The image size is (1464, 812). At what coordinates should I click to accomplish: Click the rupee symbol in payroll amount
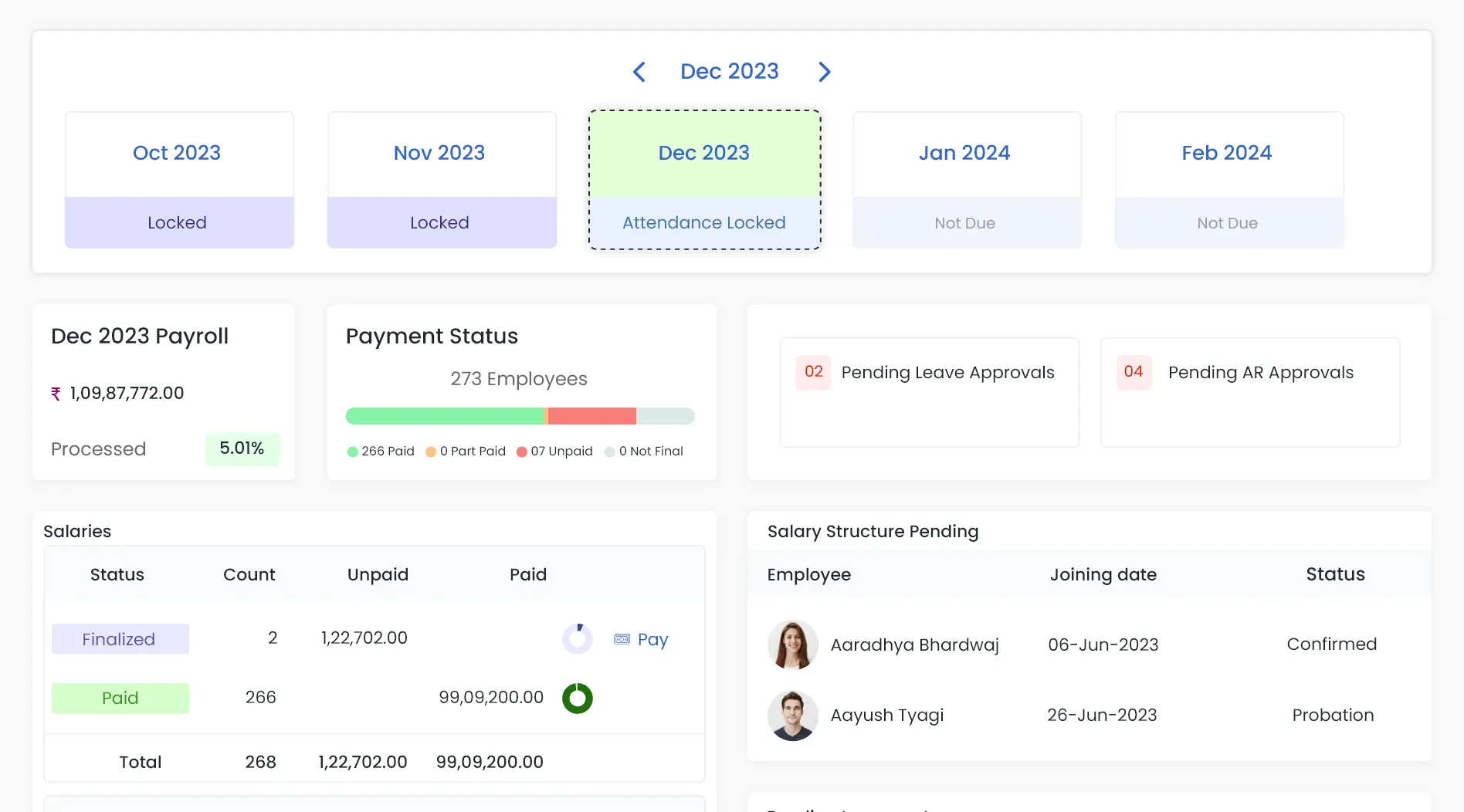click(56, 394)
